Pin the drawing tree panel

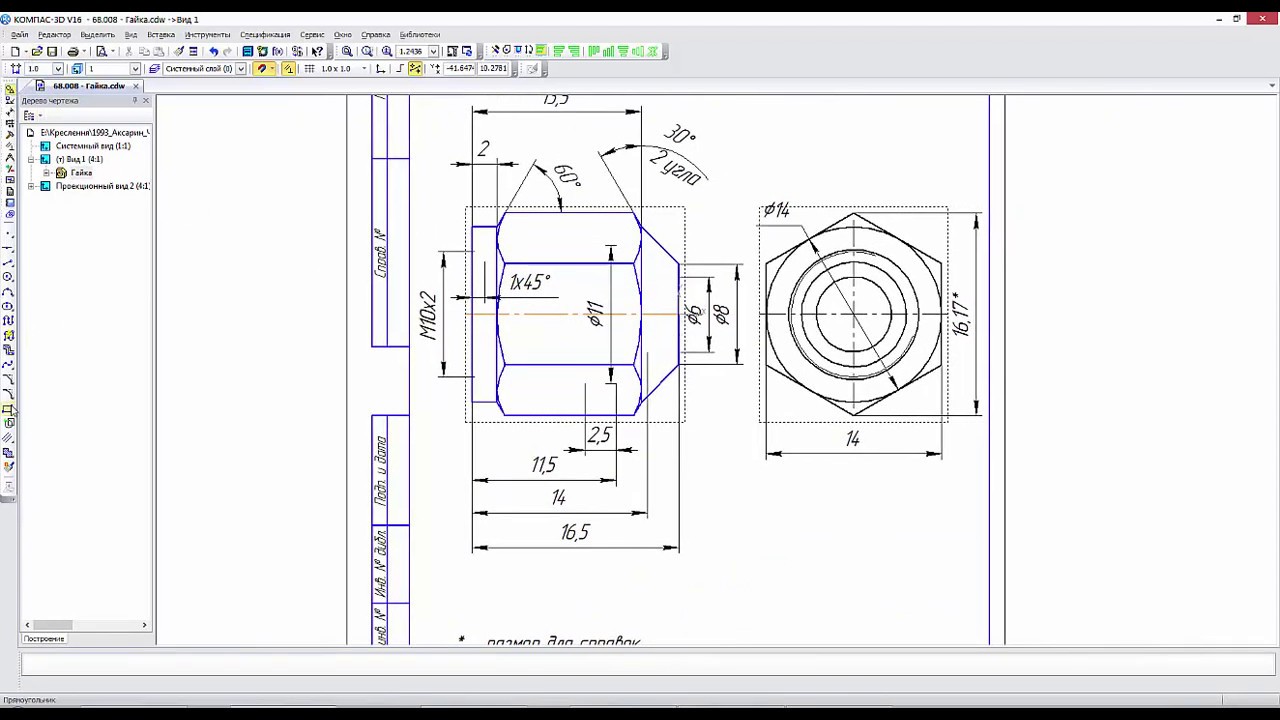135,101
